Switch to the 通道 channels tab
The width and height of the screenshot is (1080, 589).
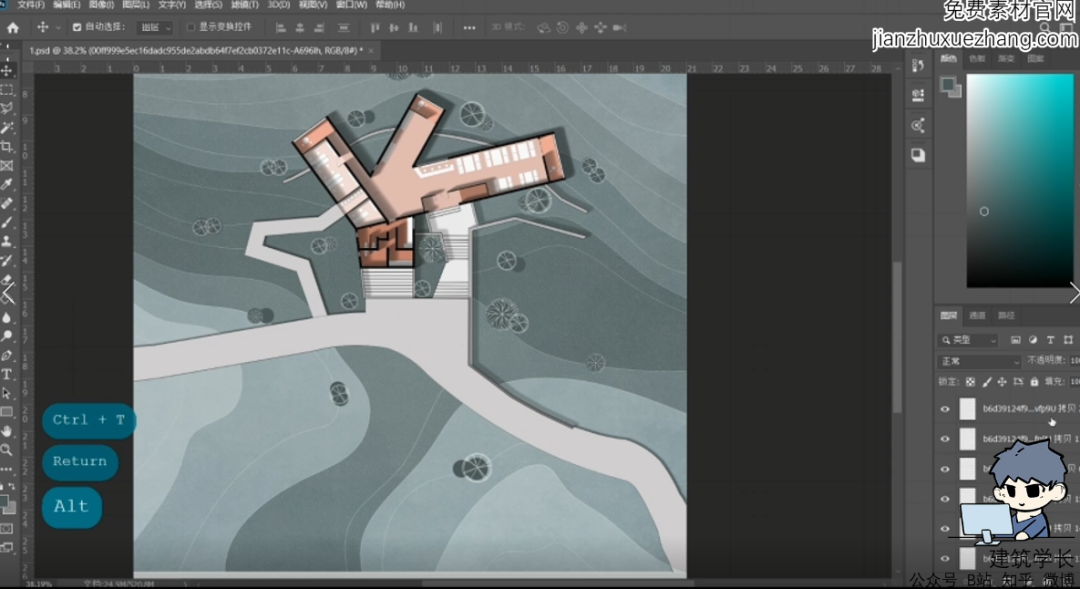(x=977, y=316)
